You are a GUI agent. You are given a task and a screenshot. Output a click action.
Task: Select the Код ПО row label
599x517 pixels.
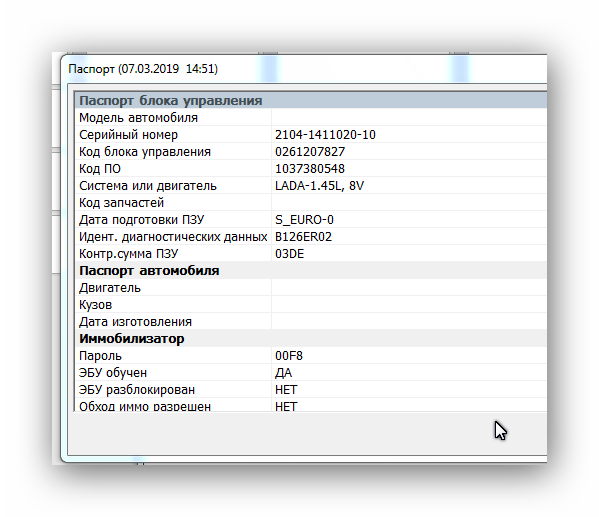point(100,169)
